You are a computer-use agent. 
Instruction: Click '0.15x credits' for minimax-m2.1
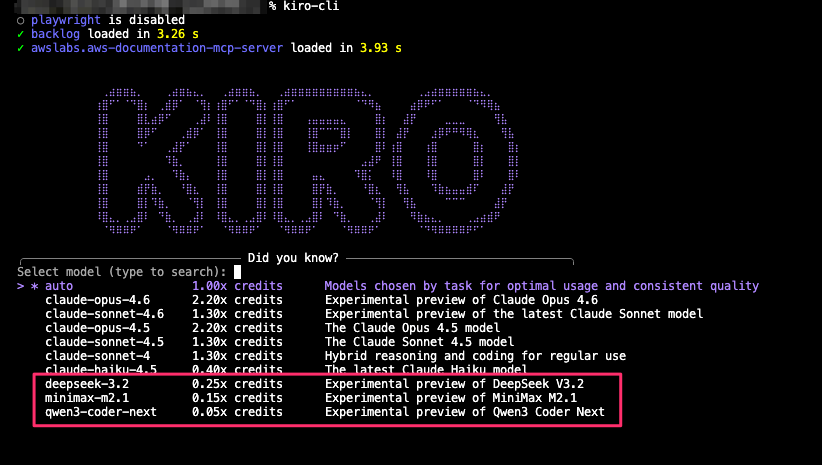click(237, 398)
